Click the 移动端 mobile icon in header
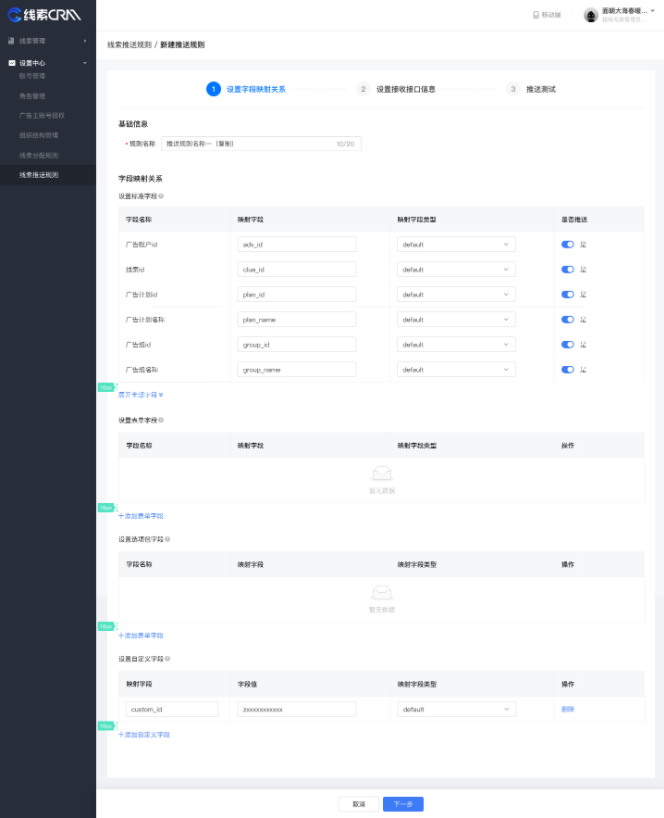Image resolution: width=664 pixels, height=818 pixels. [536, 15]
